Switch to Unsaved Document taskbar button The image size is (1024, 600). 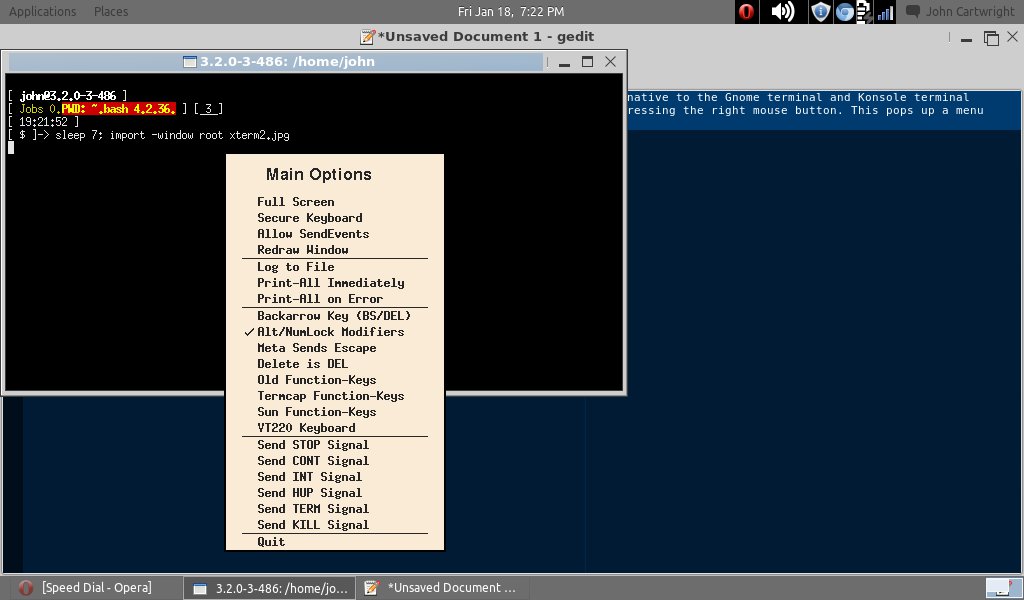pyautogui.click(x=443, y=588)
